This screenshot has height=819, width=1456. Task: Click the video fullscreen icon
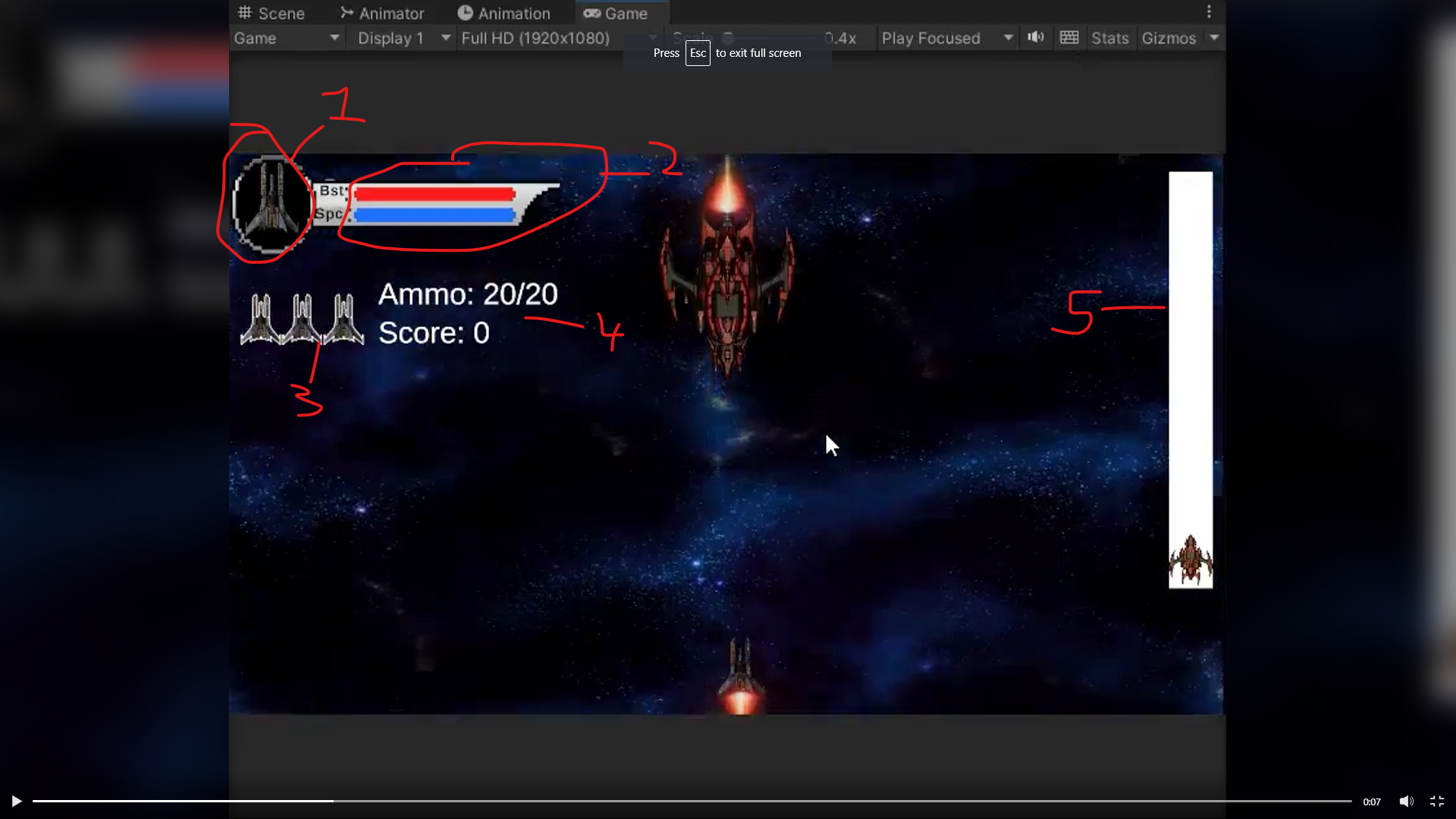click(x=1437, y=801)
